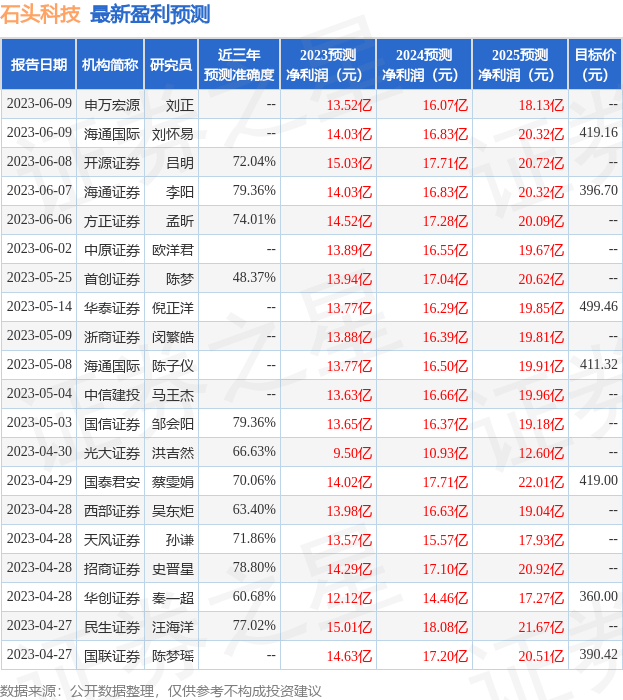Click date 2023-05-25

[x=39, y=278]
